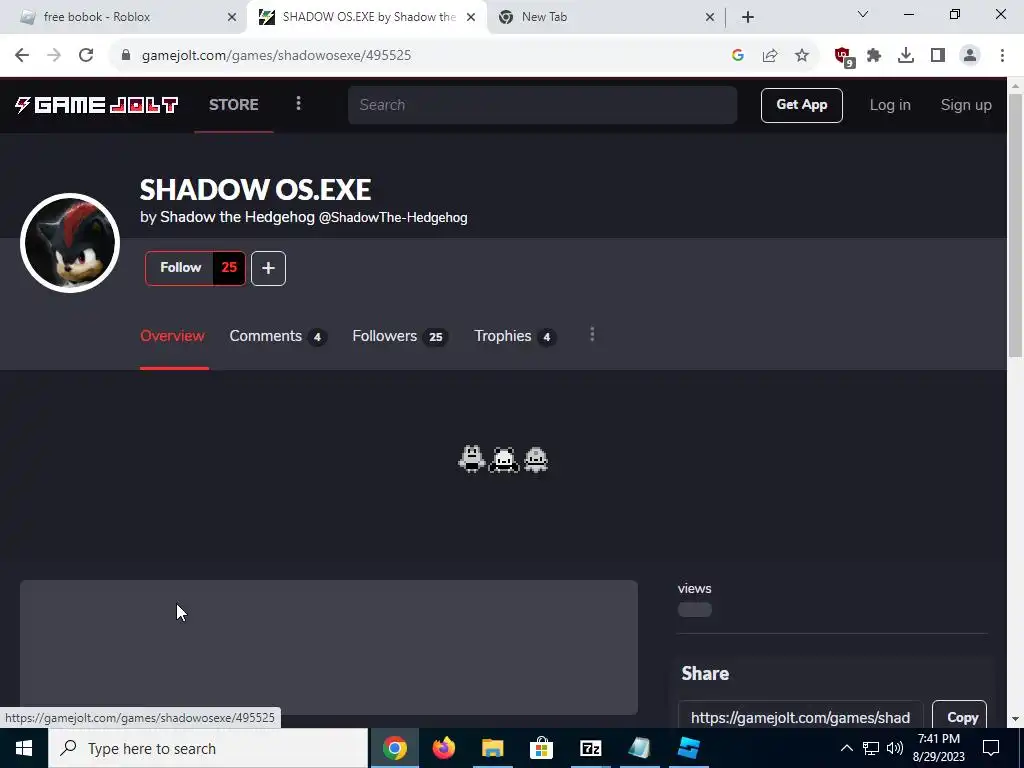This screenshot has width=1024, height=768.
Task: Open the Extensions puzzle icon
Action: point(874,55)
